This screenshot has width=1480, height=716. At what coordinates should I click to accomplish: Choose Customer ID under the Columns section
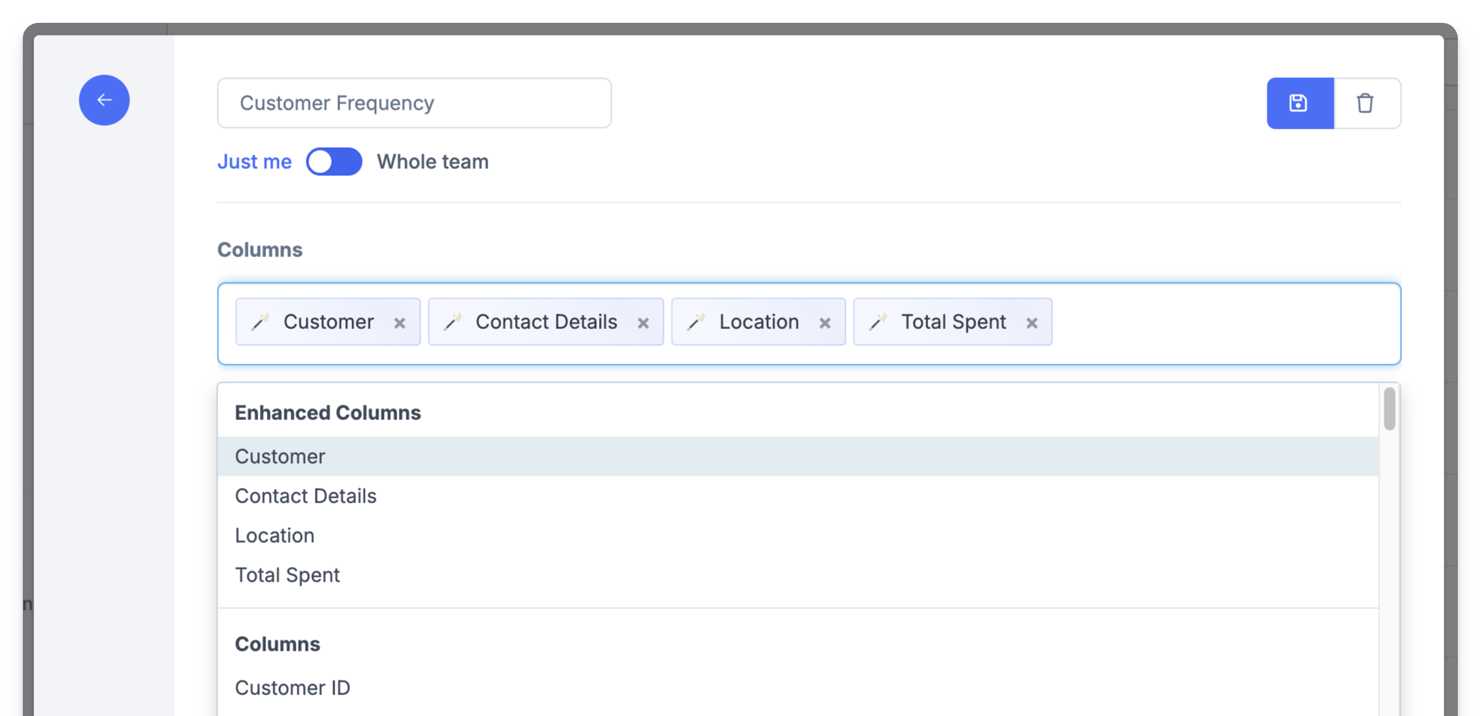click(x=292, y=688)
